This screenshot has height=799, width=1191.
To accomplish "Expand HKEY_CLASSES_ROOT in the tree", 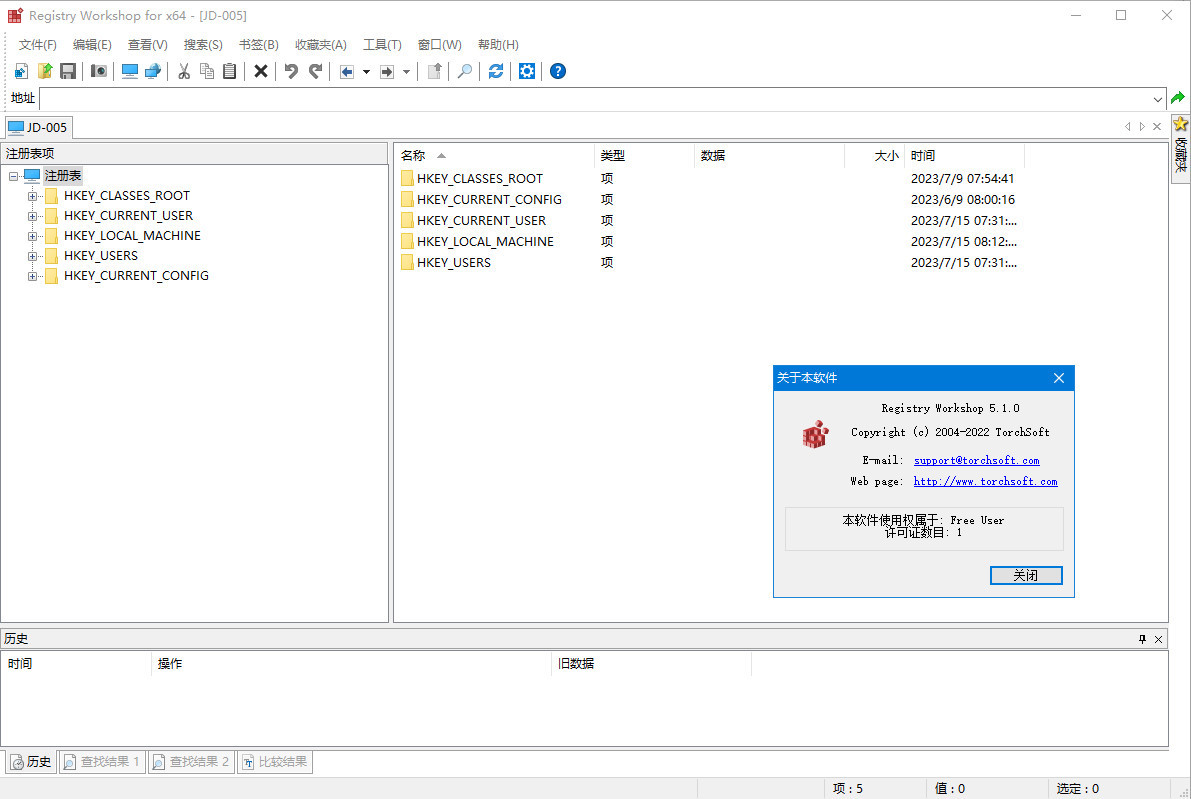I will click(33, 196).
